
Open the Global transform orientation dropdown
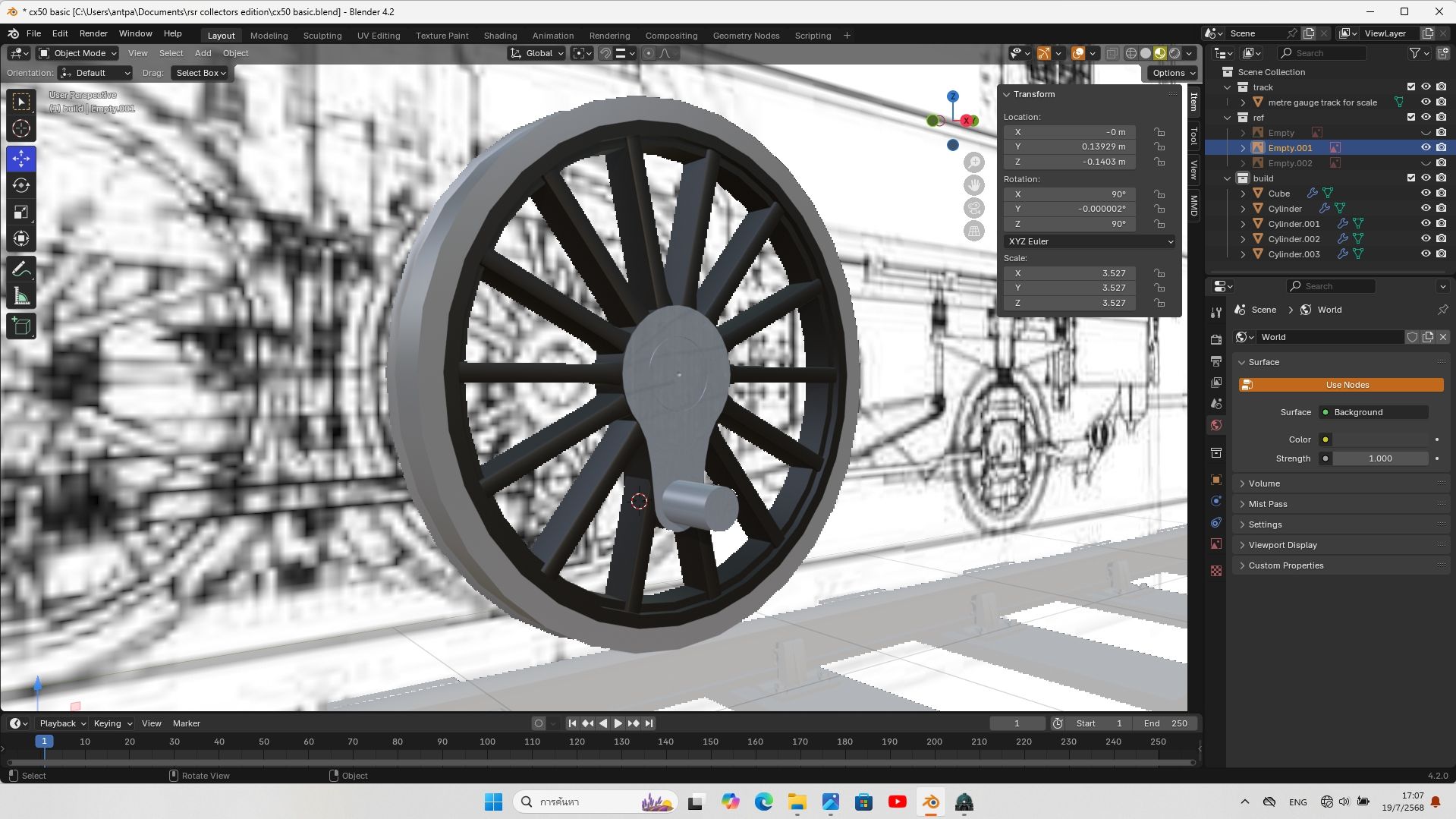pos(537,53)
